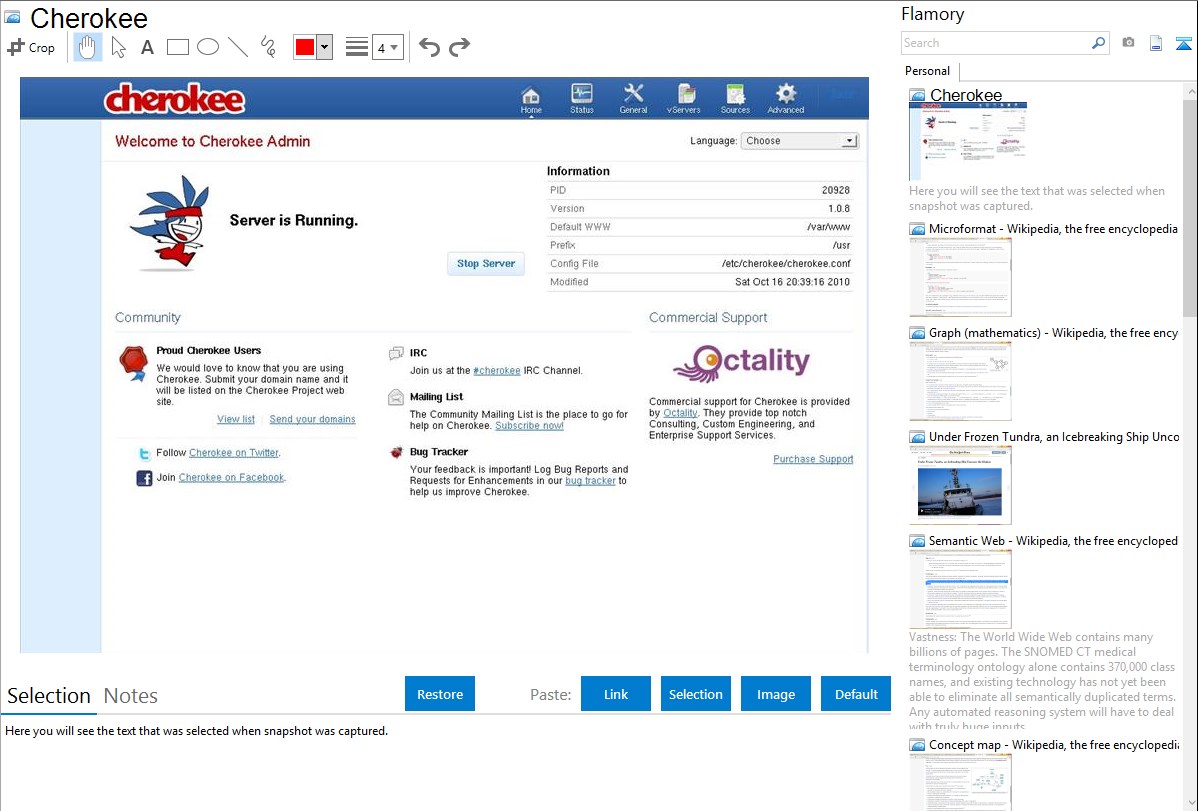
Task: Open Home in Cherokee navigation
Action: point(531,100)
